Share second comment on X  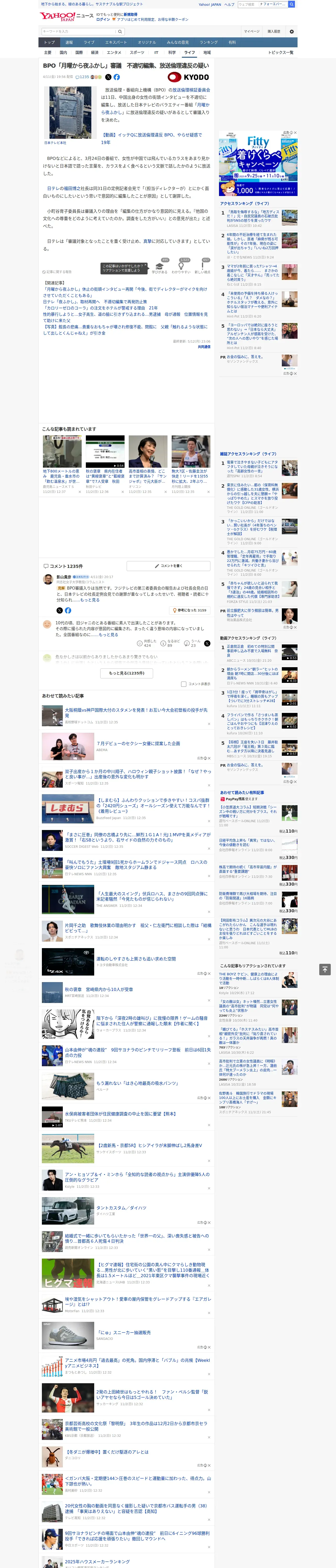207,643
